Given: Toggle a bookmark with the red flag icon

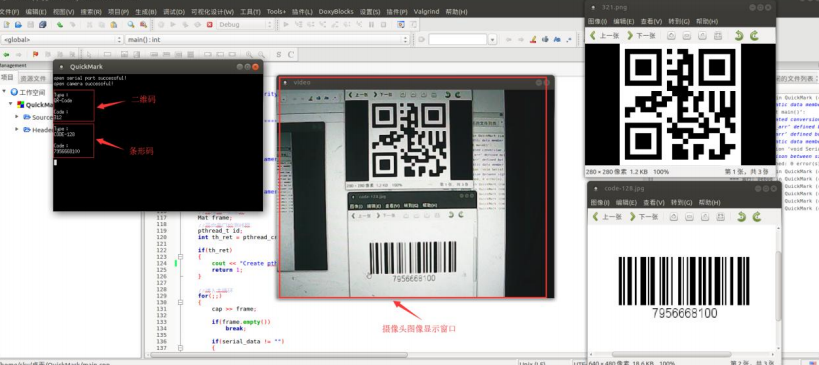Looking at the screenshot, I should click(x=36, y=54).
